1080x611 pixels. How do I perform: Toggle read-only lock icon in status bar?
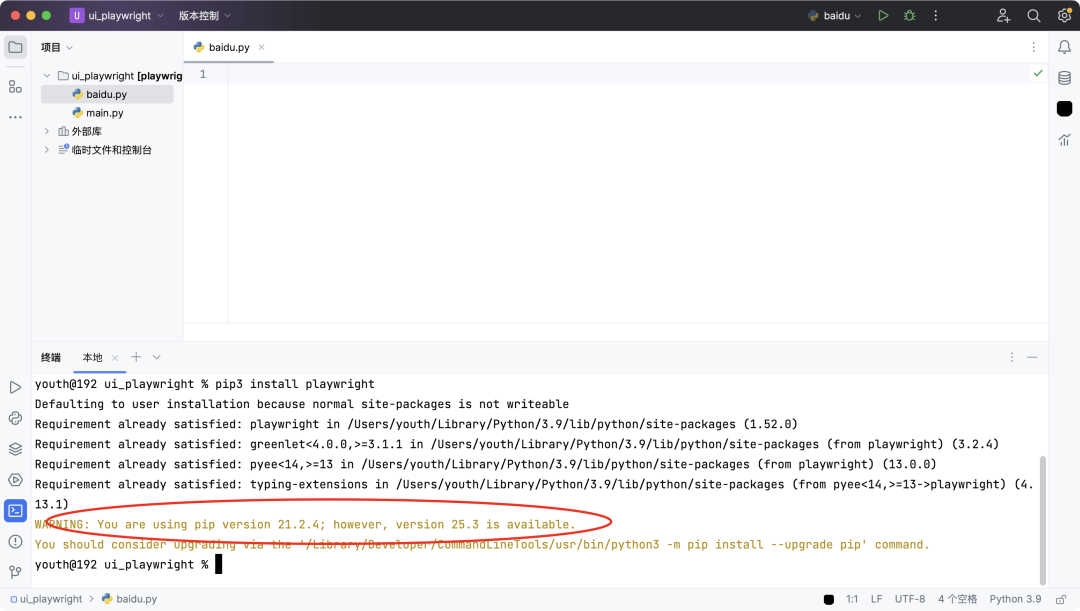(1061, 599)
